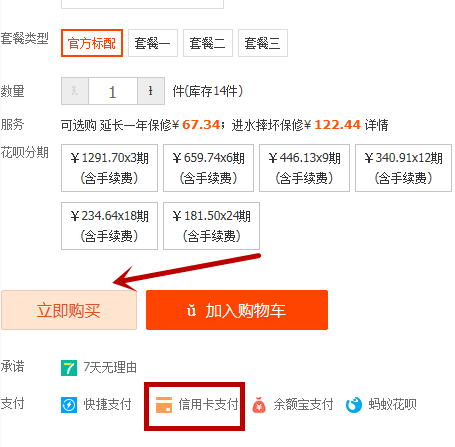
Task: Click the orange credit card icon
Action: 164,405
